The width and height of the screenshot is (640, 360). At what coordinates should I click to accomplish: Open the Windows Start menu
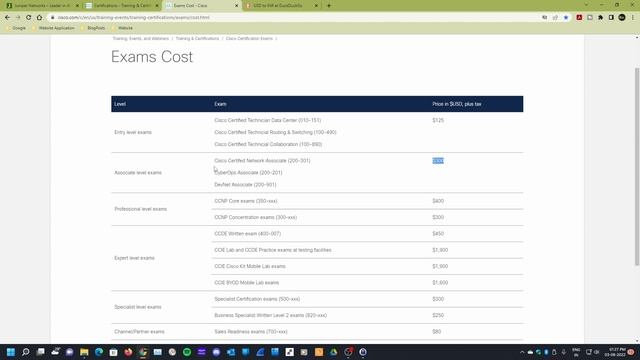point(11,352)
